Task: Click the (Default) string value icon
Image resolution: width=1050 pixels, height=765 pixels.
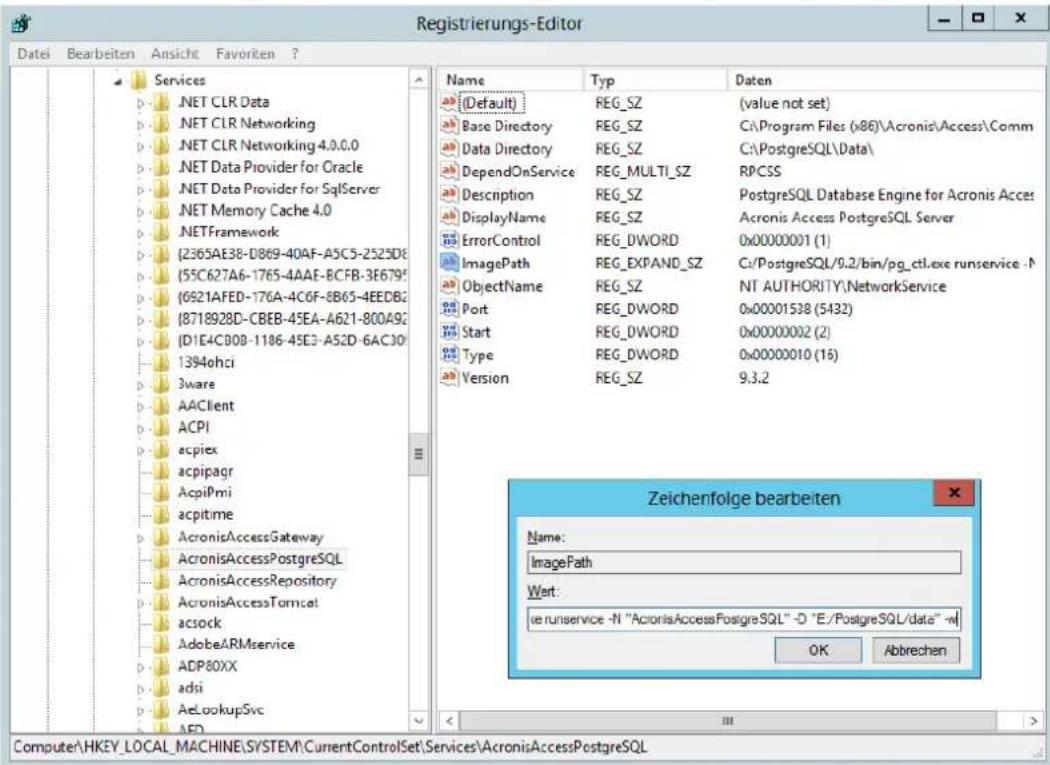Action: pyautogui.click(x=449, y=102)
